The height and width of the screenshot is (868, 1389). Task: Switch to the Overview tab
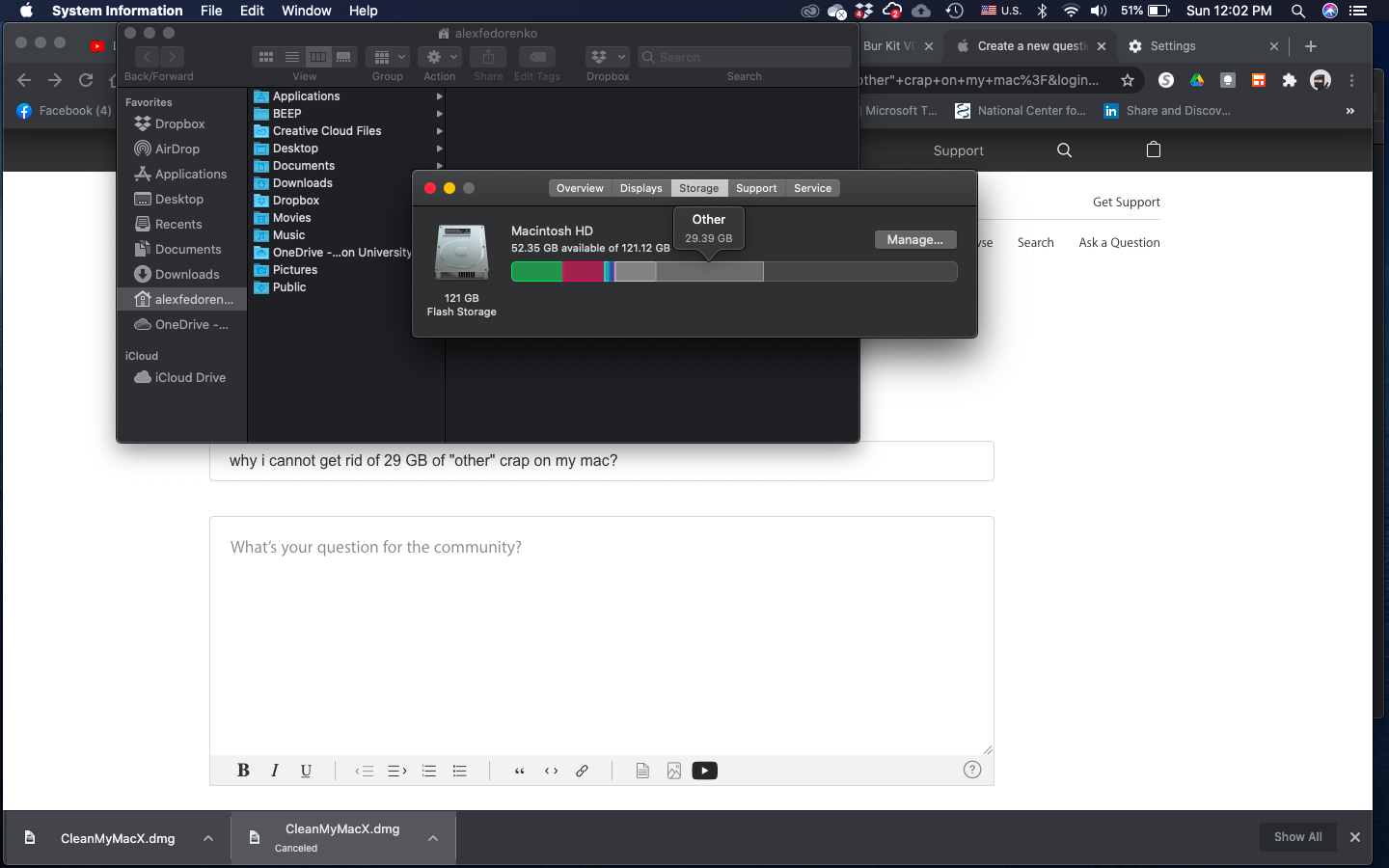pyautogui.click(x=580, y=188)
